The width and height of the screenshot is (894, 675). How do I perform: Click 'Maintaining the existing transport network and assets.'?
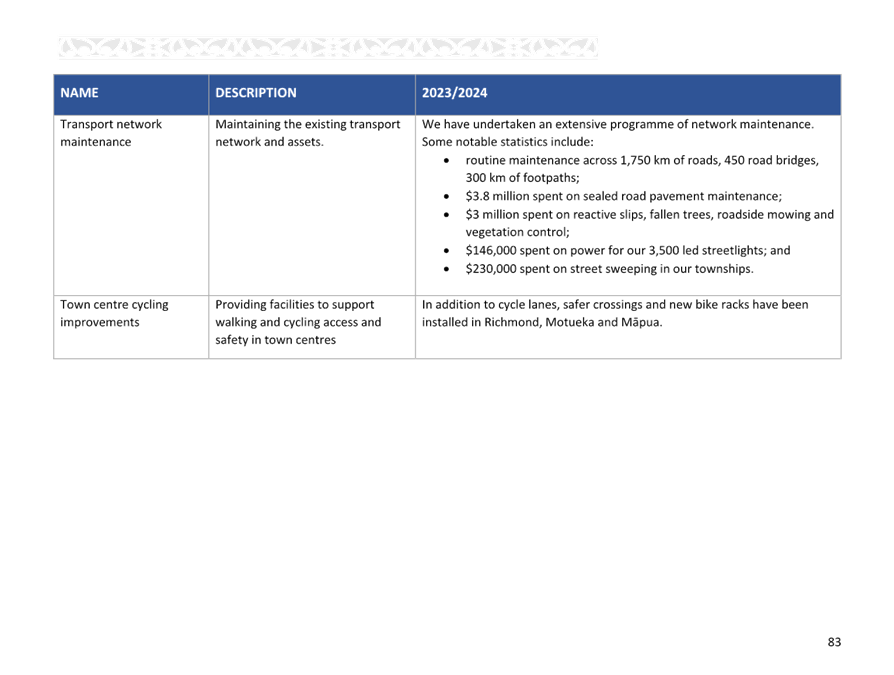(307, 133)
